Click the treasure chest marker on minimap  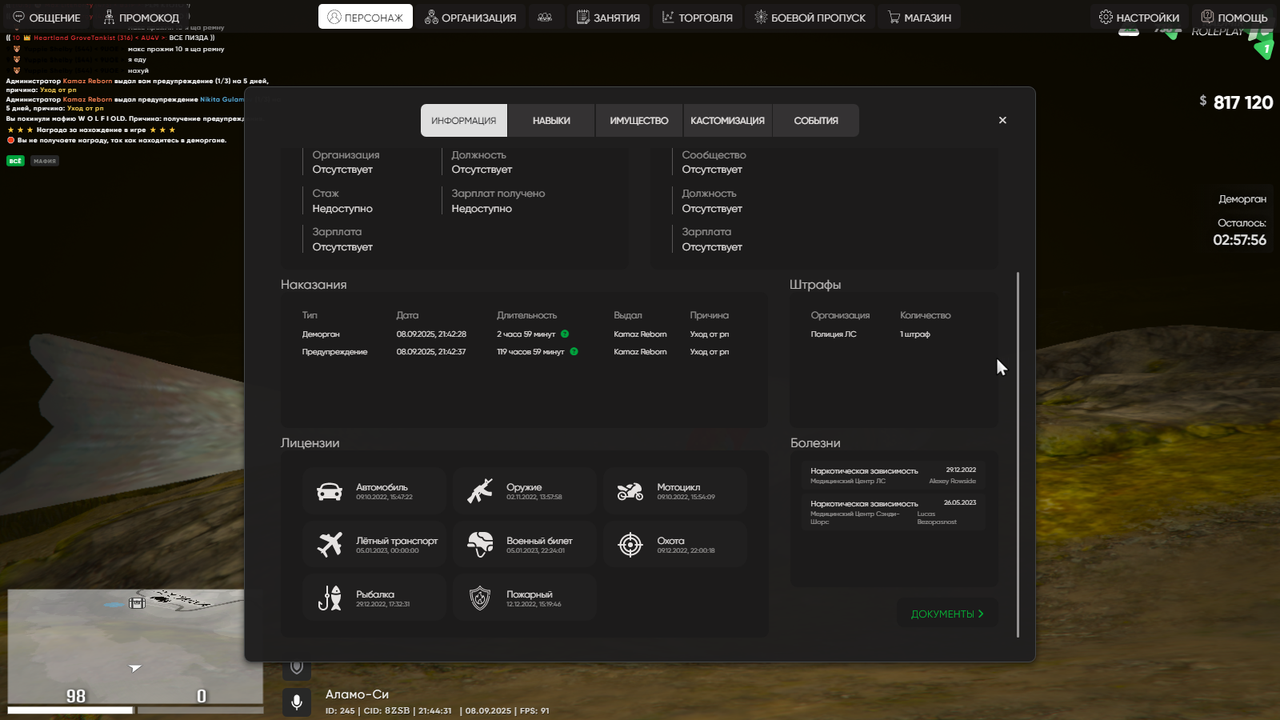click(138, 602)
